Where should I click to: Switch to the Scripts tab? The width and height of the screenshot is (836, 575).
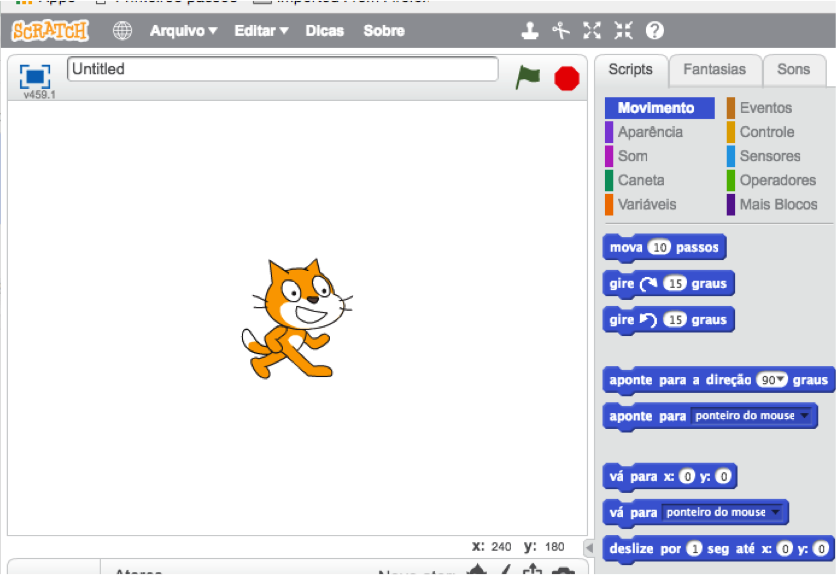(631, 69)
